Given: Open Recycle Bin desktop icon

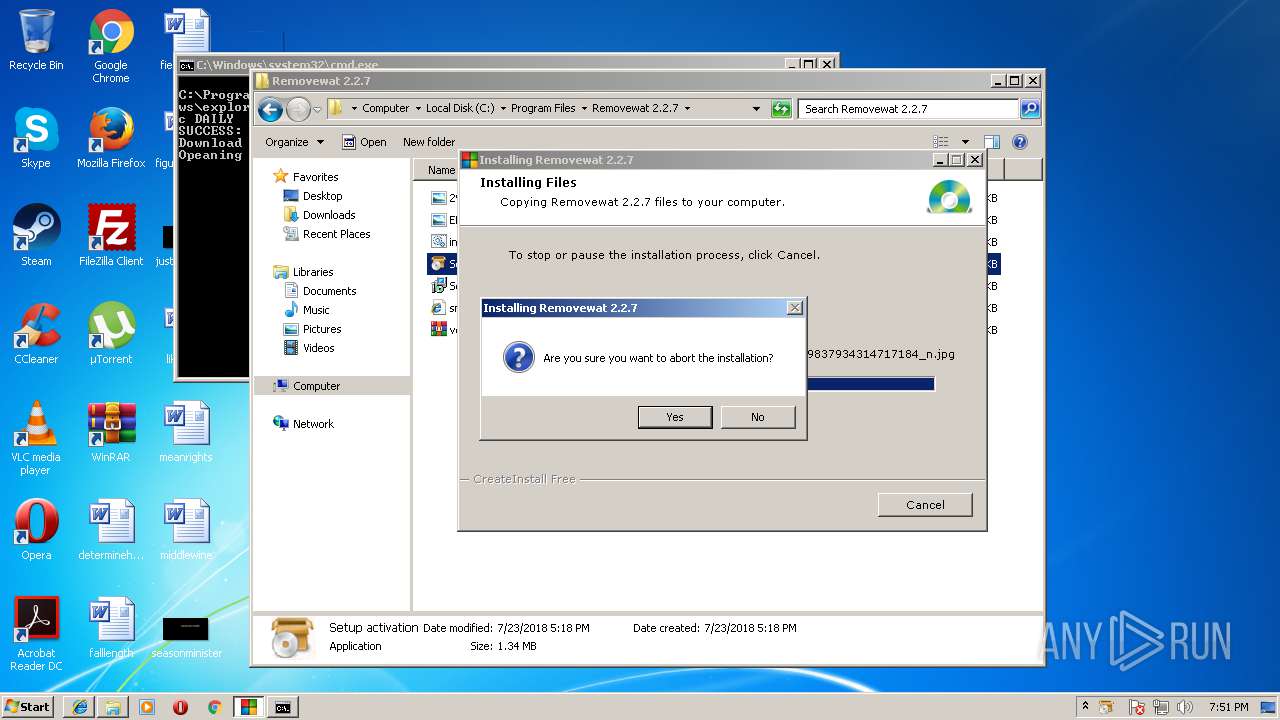Looking at the screenshot, I should (x=36, y=40).
